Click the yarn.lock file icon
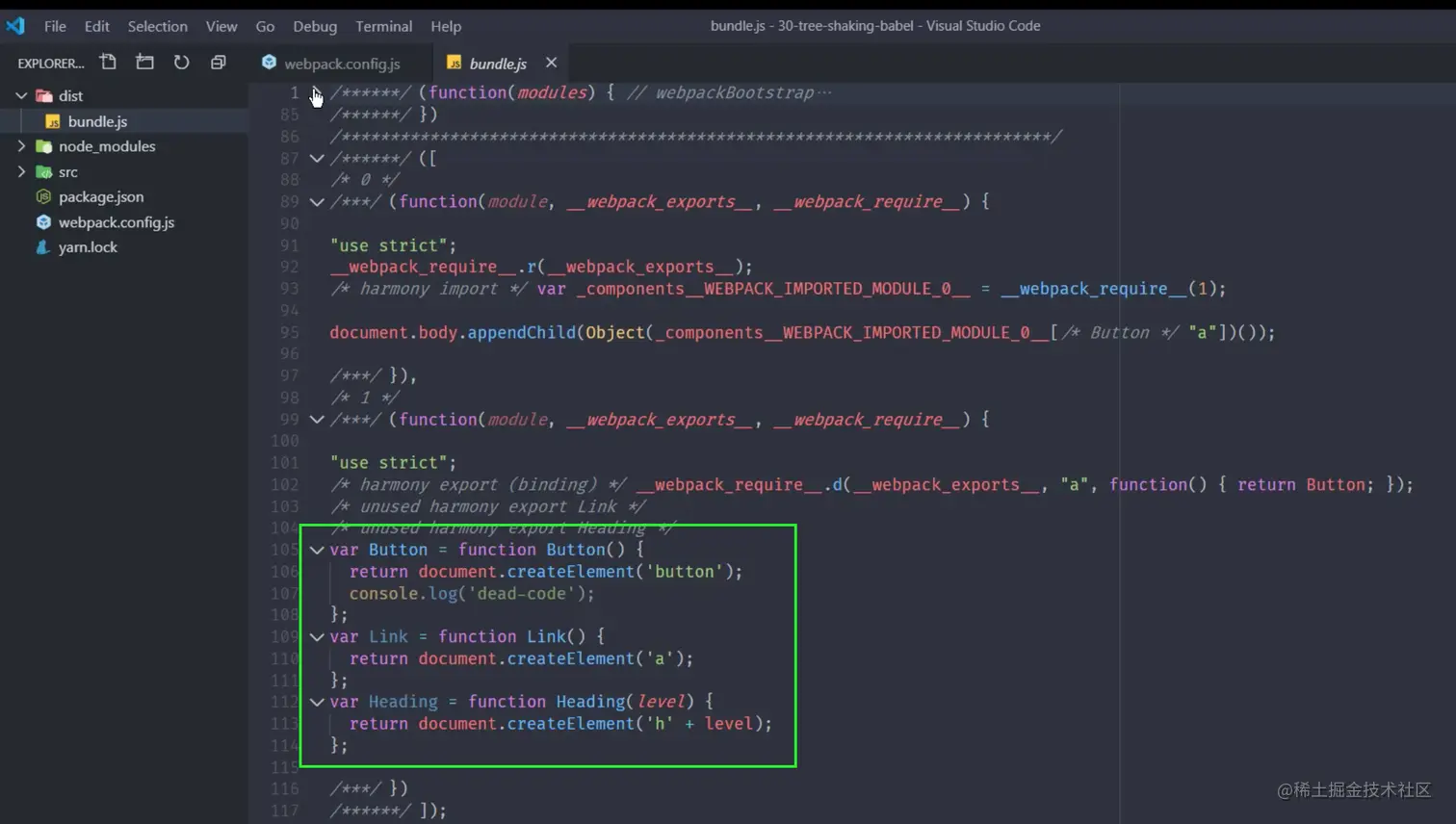This screenshot has height=824, width=1456. 43,246
